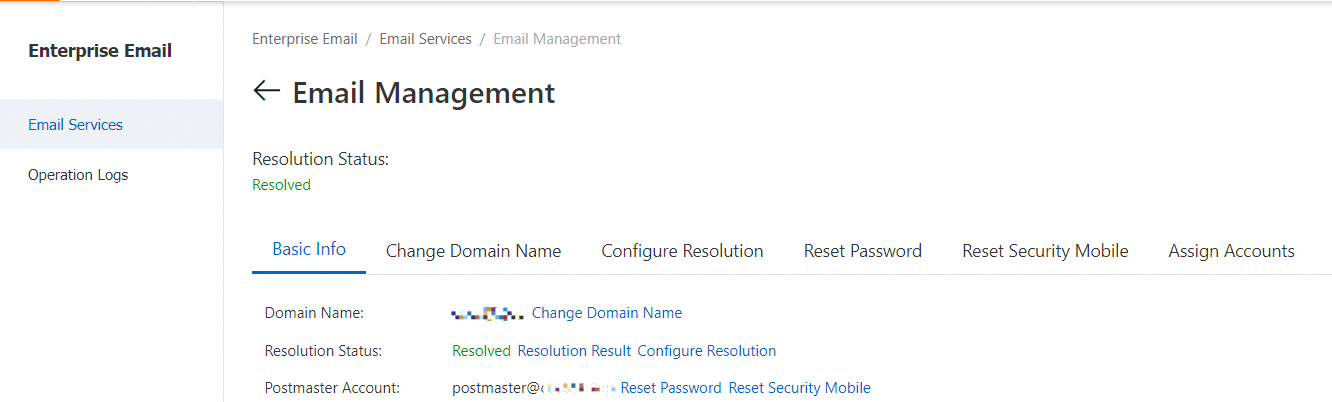This screenshot has height=402, width=1332.
Task: Select the Configure Resolution tab
Action: [x=682, y=251]
